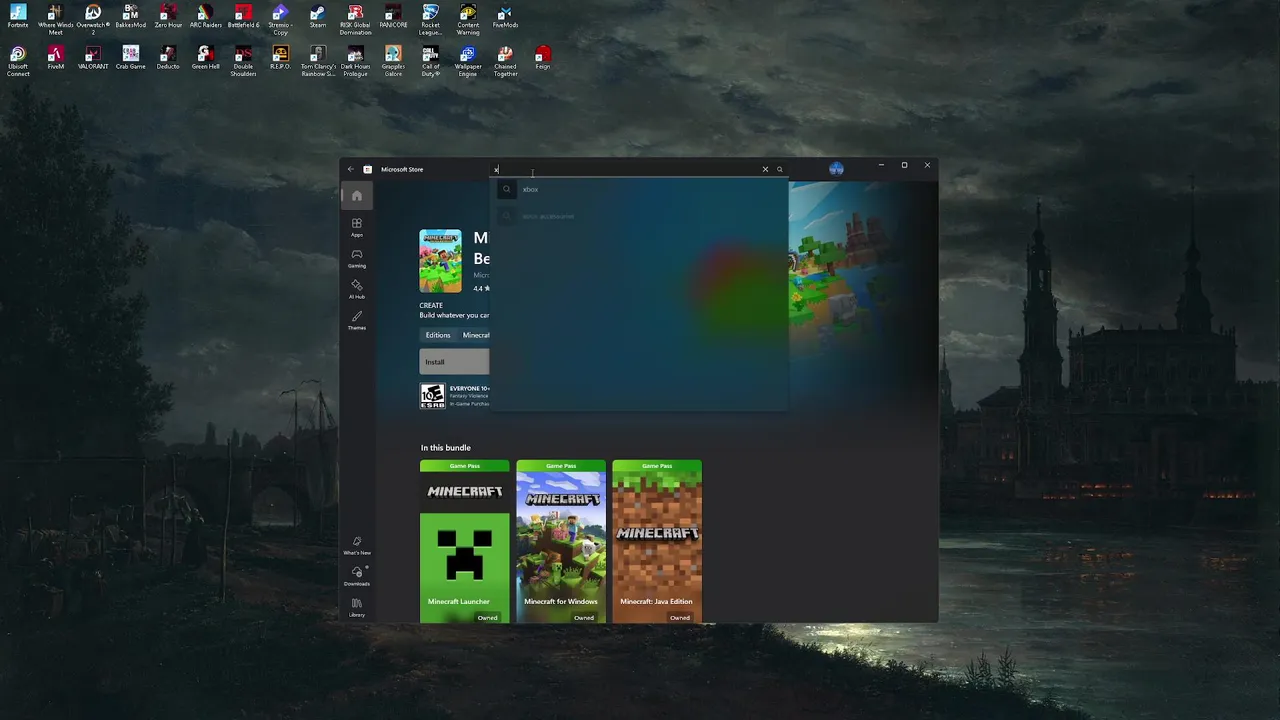Open the Minecraft Launcher bundle card
The width and height of the screenshot is (1280, 720).
click(465, 541)
